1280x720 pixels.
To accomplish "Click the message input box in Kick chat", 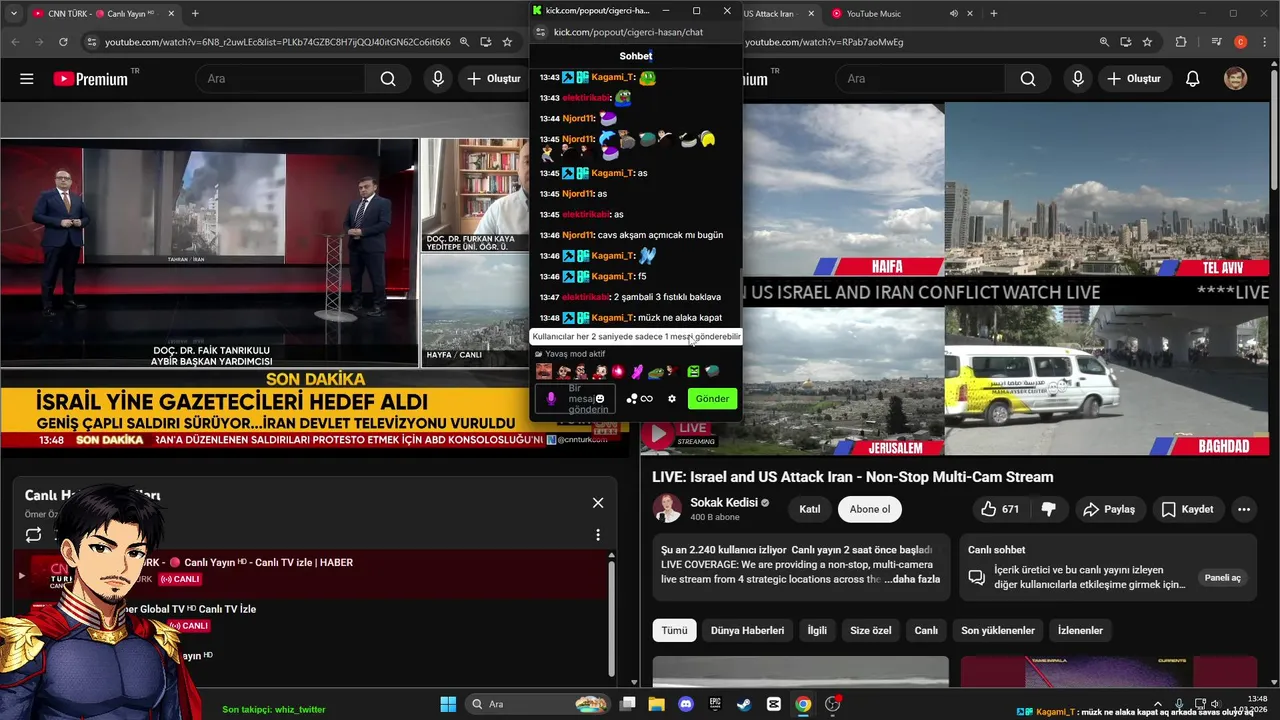I will 574,399.
